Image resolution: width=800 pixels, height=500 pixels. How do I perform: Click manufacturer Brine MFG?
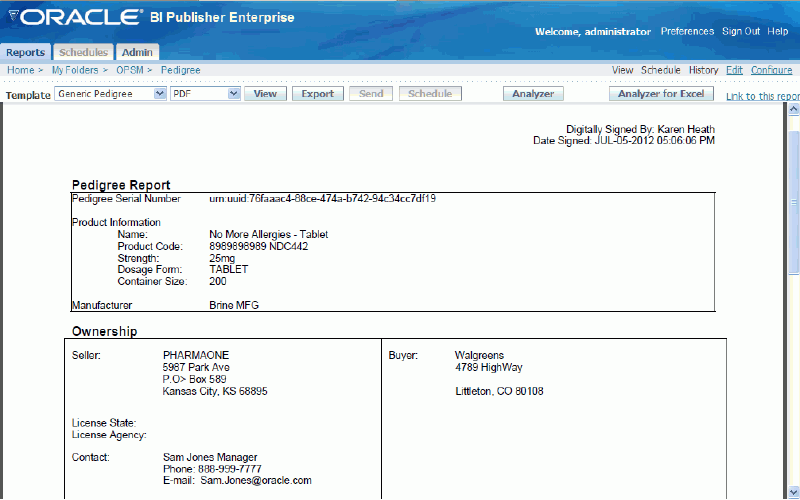click(x=234, y=305)
